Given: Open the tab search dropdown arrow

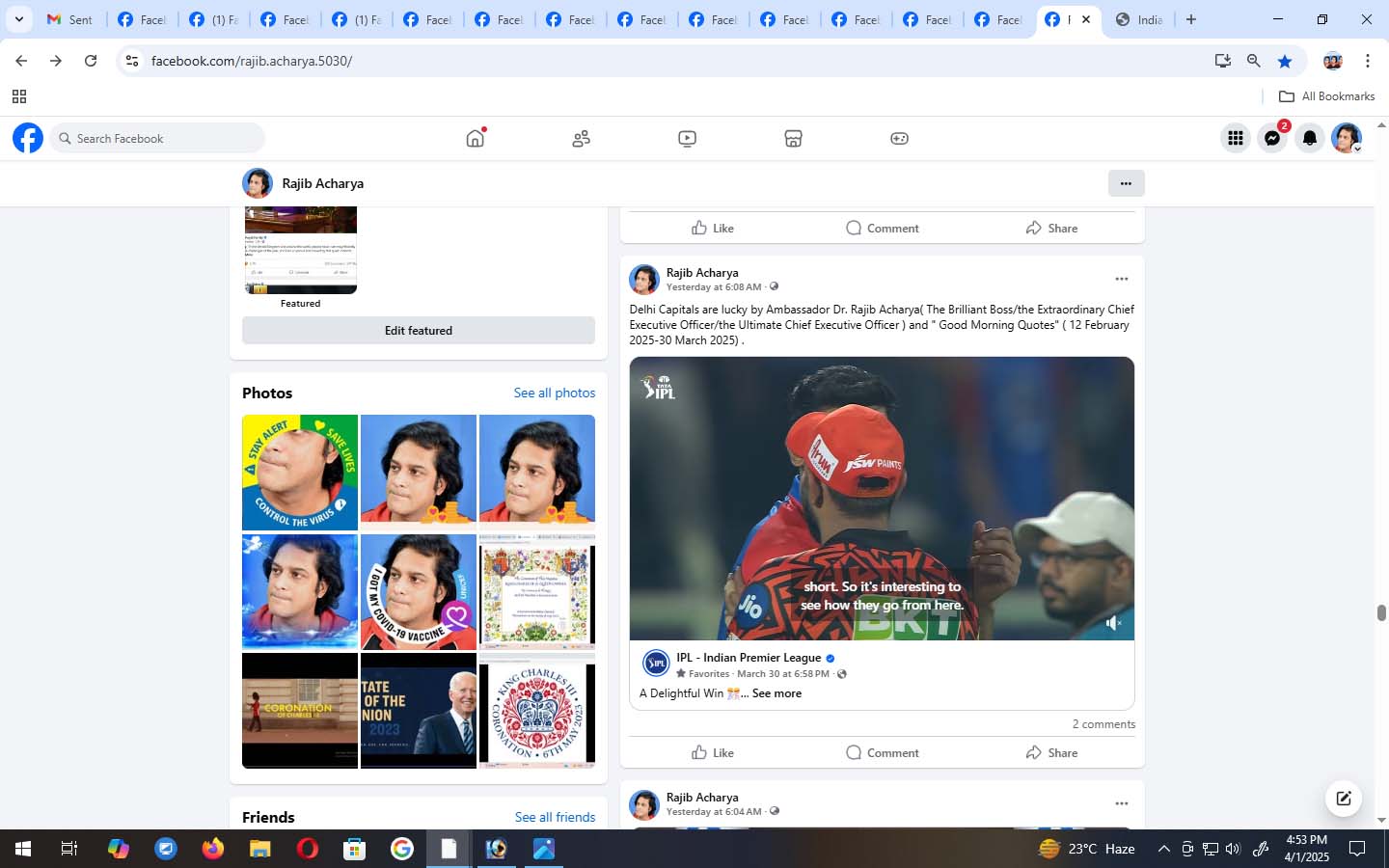Looking at the screenshot, I should (19, 19).
